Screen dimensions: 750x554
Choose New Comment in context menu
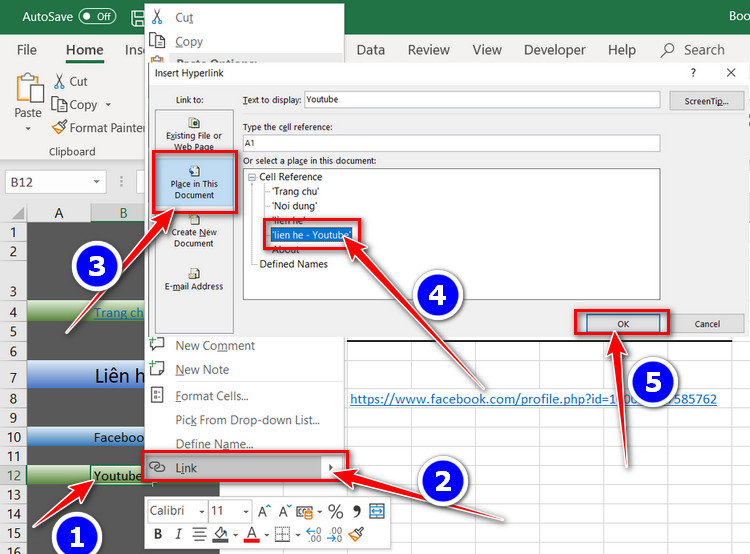(244, 345)
